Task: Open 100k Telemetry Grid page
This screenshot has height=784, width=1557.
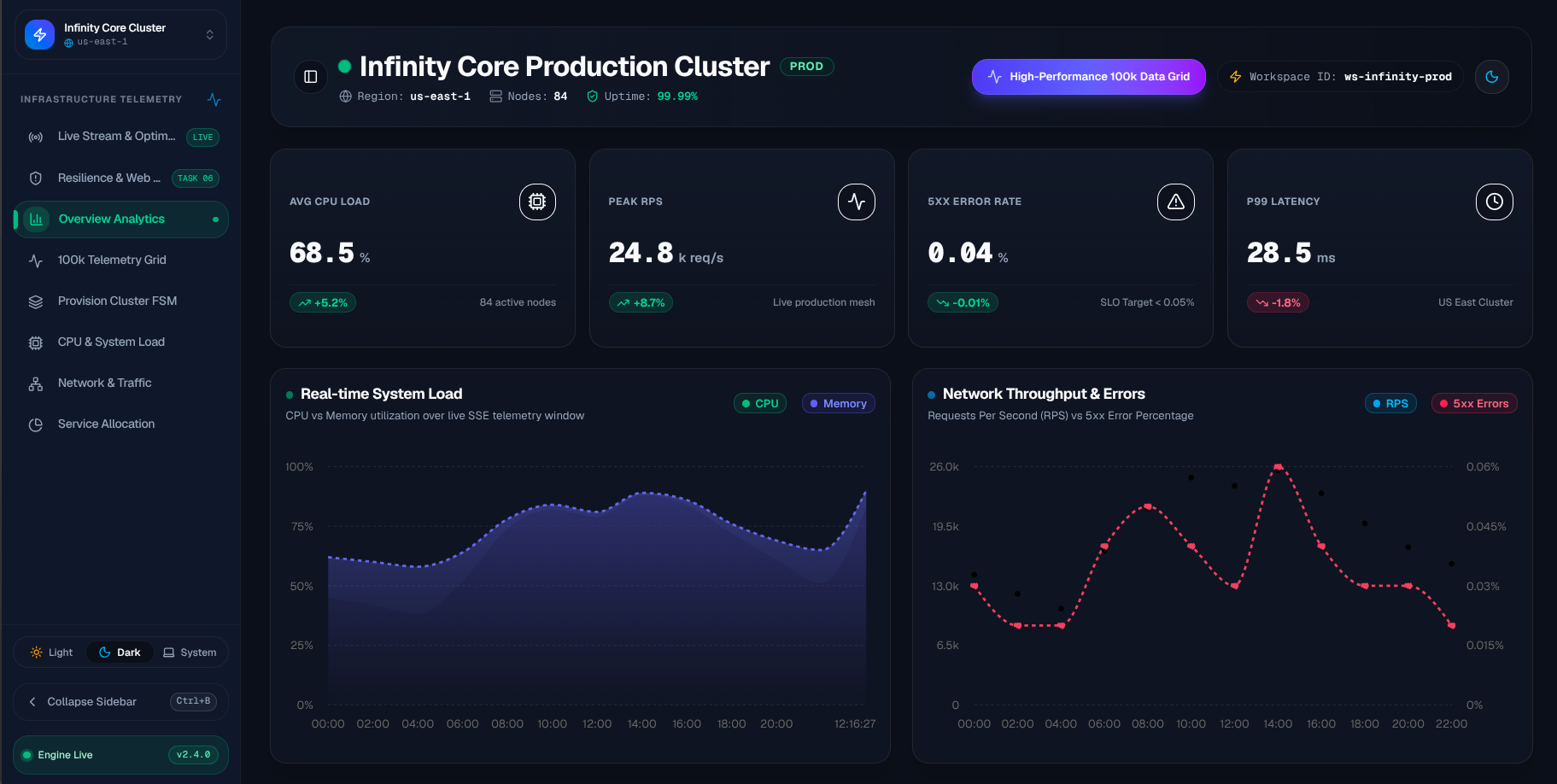Action: [120, 260]
